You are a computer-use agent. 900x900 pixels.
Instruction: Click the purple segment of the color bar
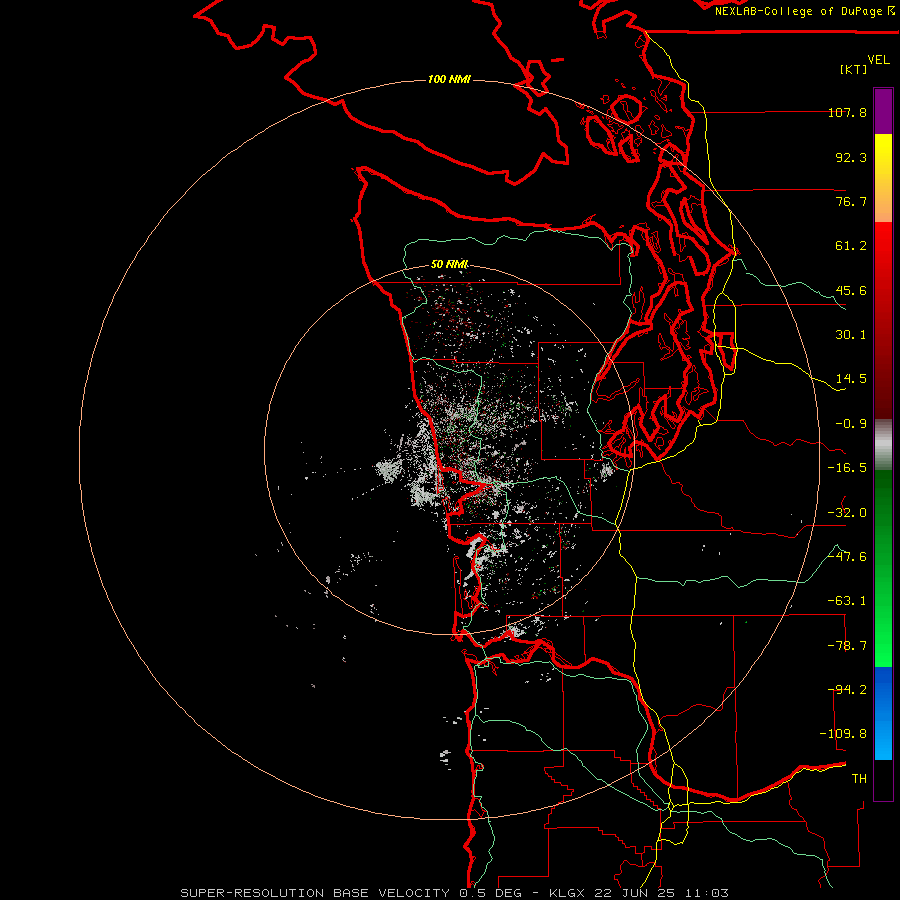point(883,111)
